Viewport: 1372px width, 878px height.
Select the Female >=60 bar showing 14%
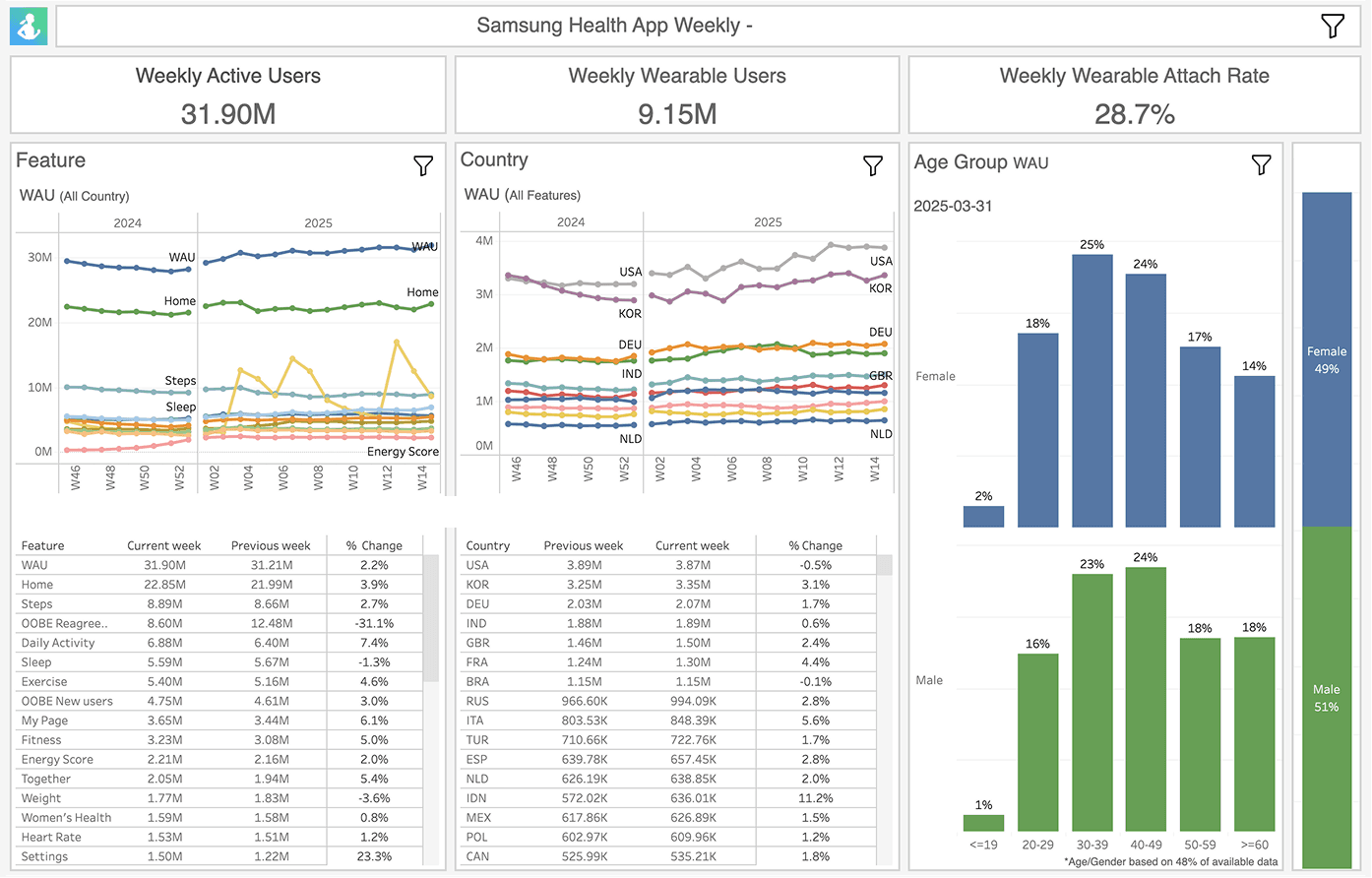(1254, 452)
